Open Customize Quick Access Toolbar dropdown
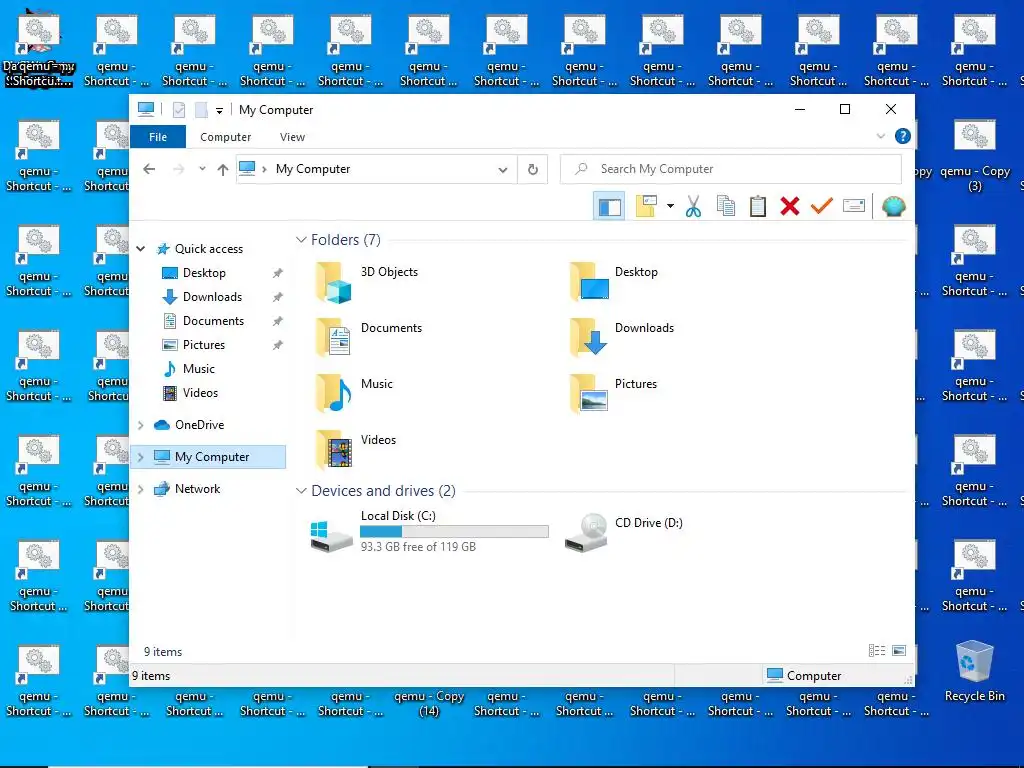This screenshot has height=768, width=1024. coord(219,110)
